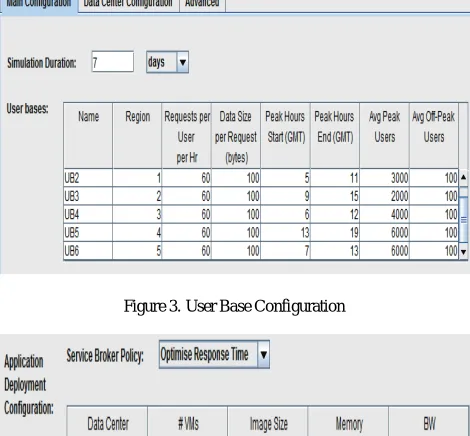Screen dimensions: 470x436
Task: Select the UB3 name cell
Action: [88, 196]
